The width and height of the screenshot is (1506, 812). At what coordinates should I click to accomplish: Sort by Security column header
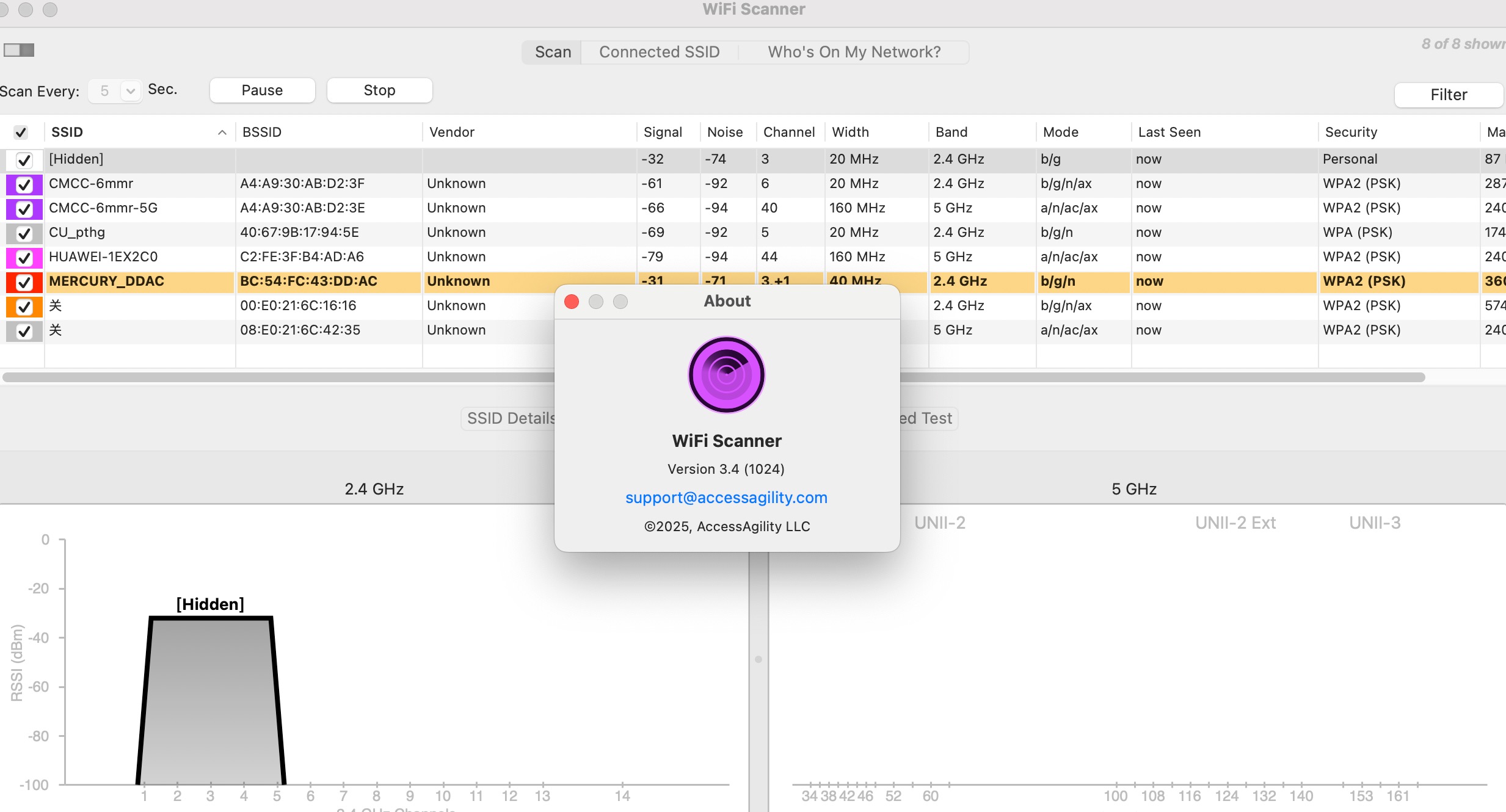tap(1399, 132)
